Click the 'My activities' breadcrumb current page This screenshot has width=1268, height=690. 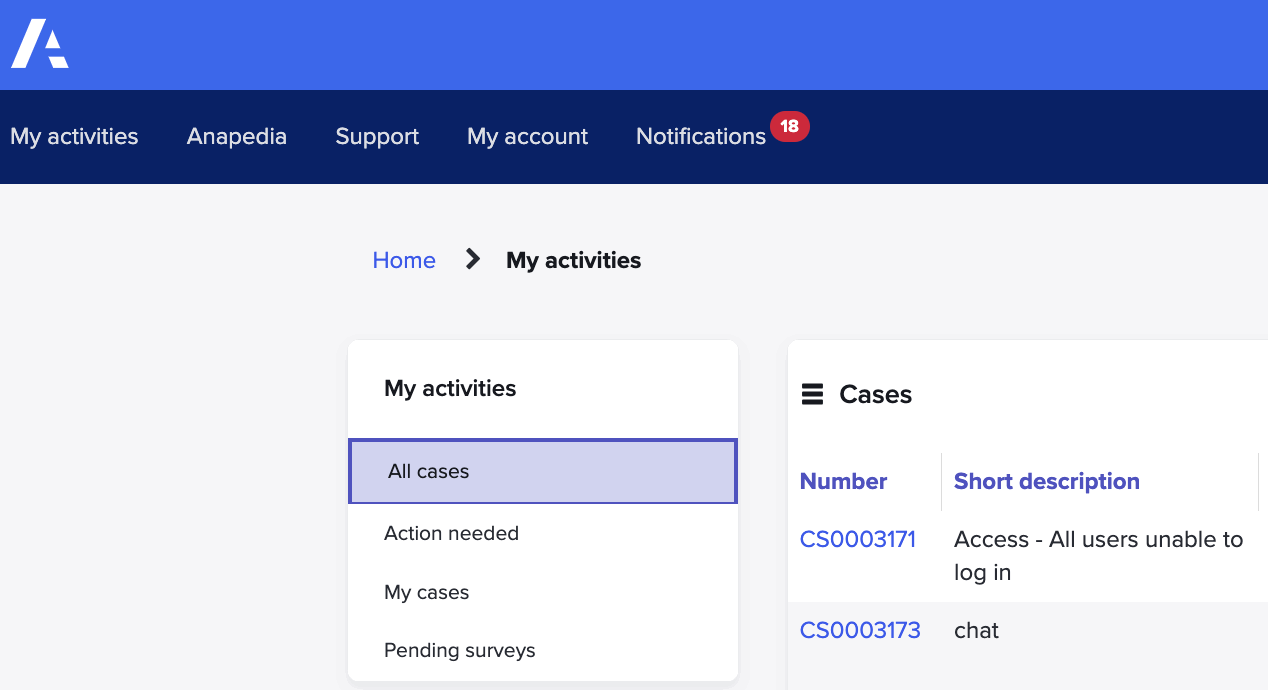[x=574, y=260]
